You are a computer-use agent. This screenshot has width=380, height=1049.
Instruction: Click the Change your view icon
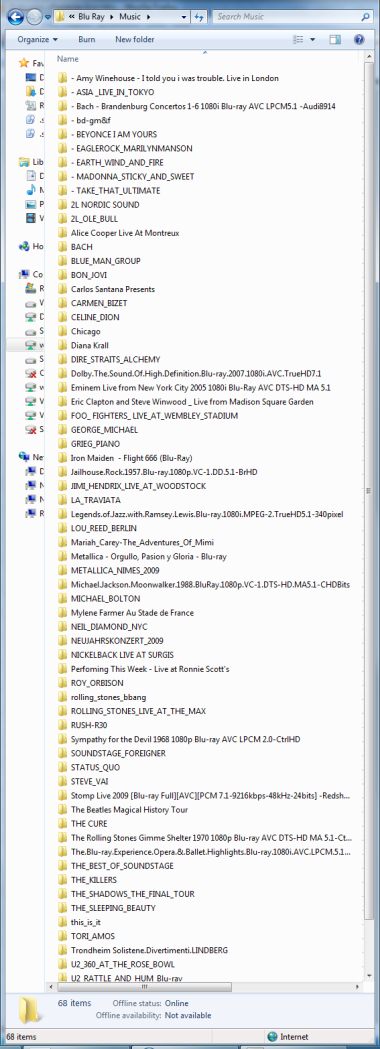pyautogui.click(x=298, y=40)
